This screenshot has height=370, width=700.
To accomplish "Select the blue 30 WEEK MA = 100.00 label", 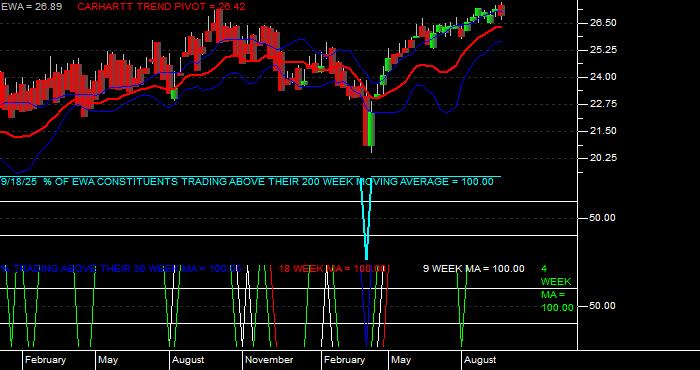I will [121, 269].
